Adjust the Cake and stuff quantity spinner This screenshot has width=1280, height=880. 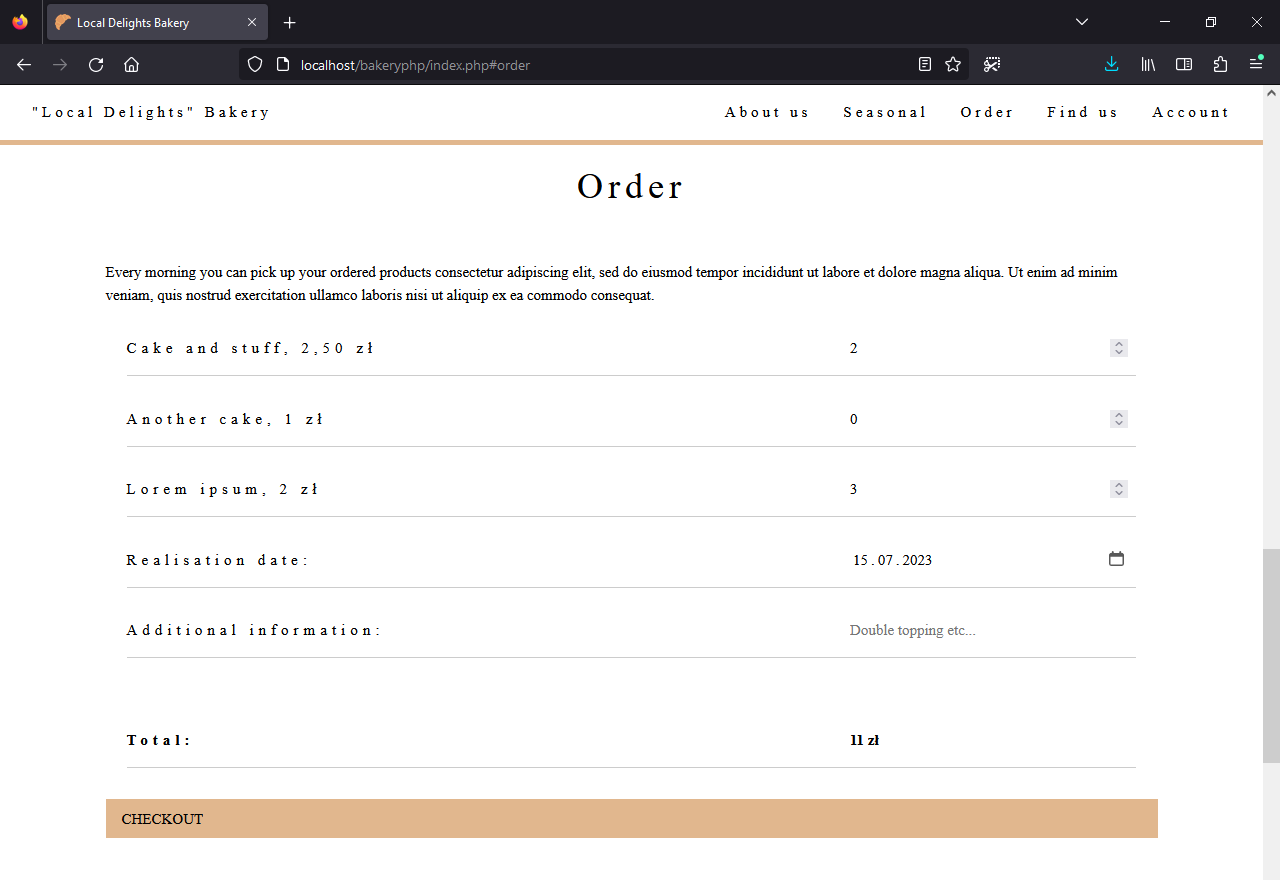point(1119,348)
